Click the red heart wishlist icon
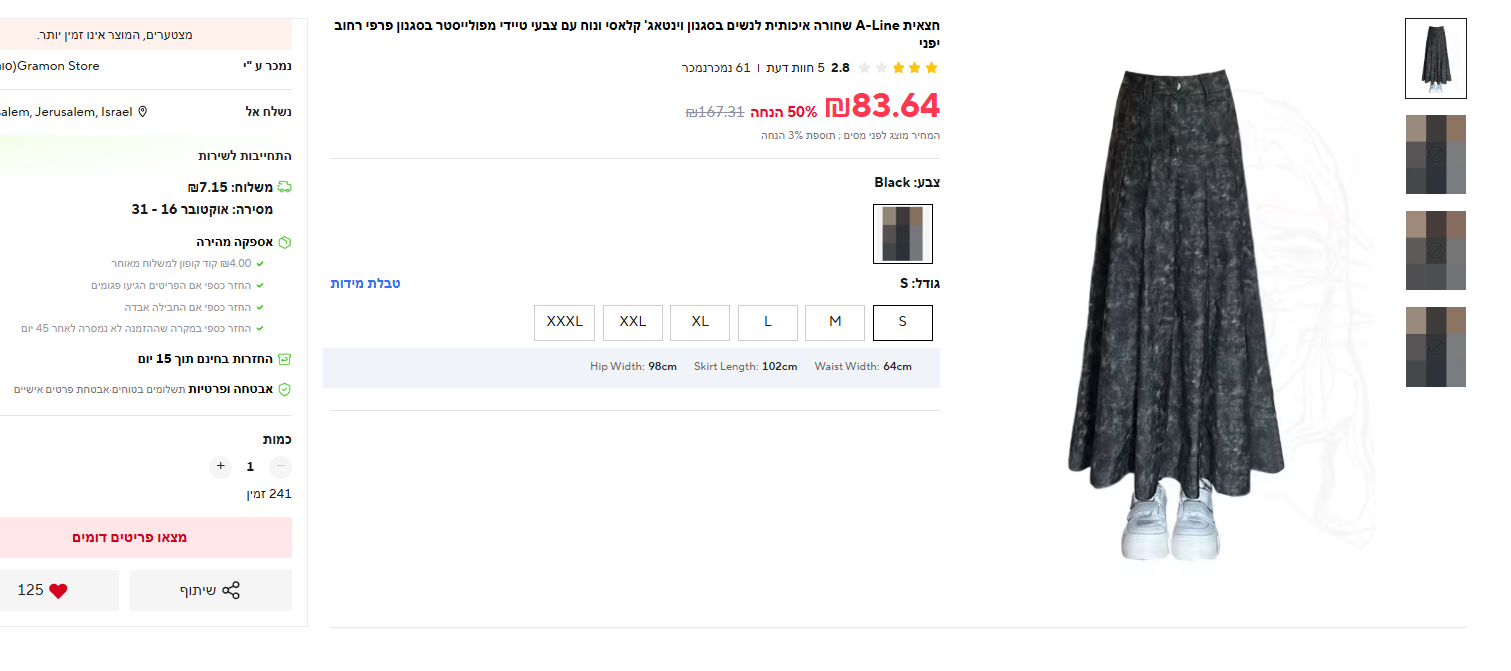Viewport: 1511px width, 671px height. (58, 590)
